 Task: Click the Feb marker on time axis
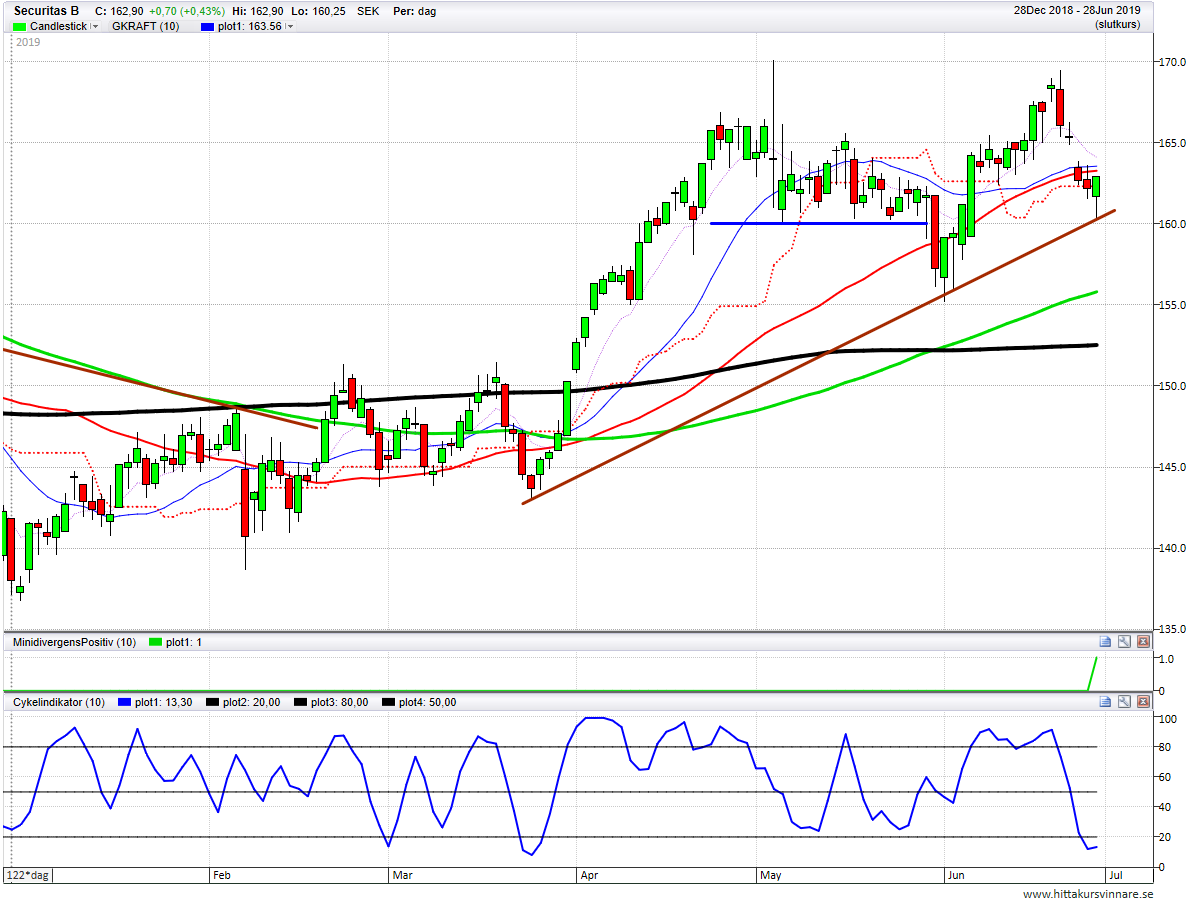coord(222,875)
